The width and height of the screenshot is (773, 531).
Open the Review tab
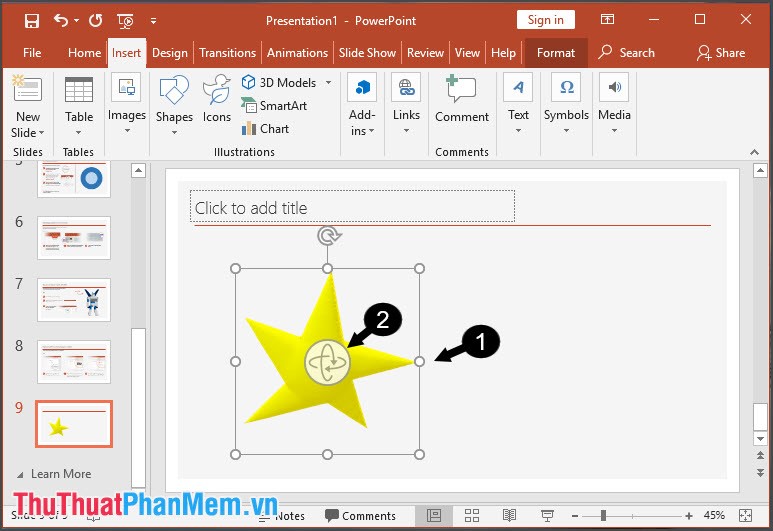(x=425, y=53)
